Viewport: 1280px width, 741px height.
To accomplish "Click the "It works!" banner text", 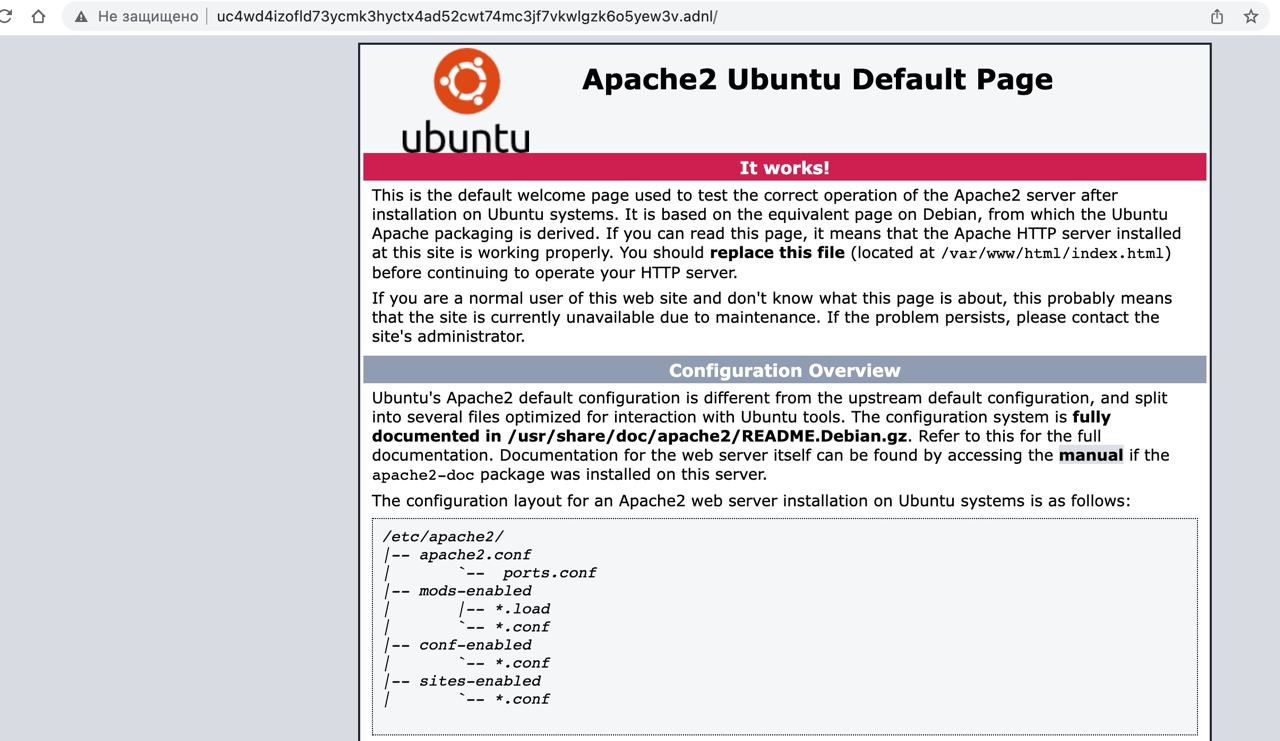I will point(784,167).
